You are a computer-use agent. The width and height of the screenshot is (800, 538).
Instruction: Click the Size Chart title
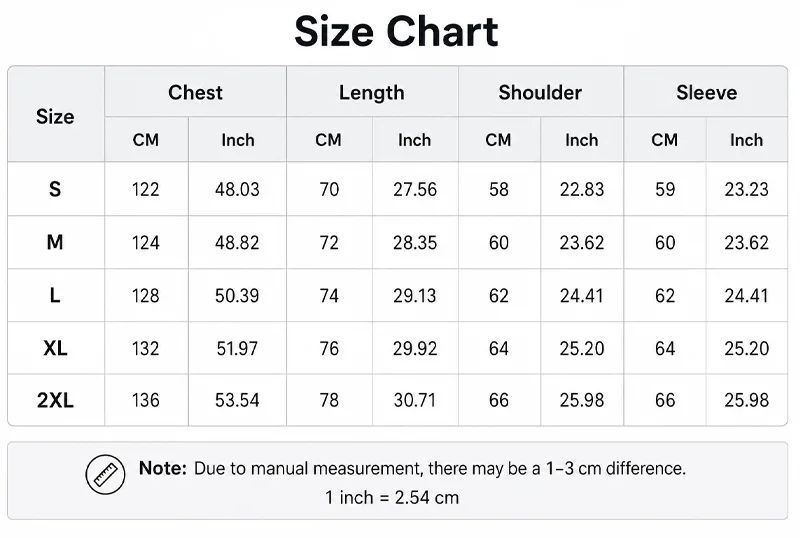pyautogui.click(x=396, y=32)
